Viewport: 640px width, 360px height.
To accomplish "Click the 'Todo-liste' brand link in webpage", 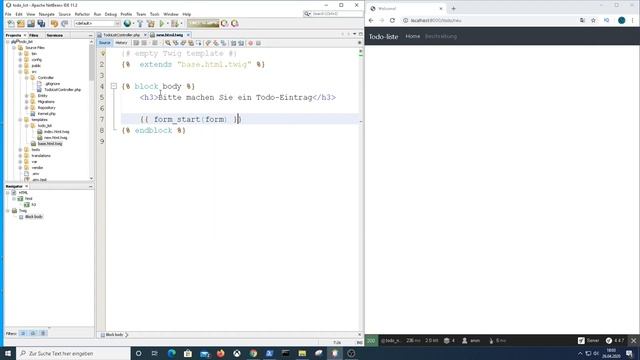I will 383,37.
